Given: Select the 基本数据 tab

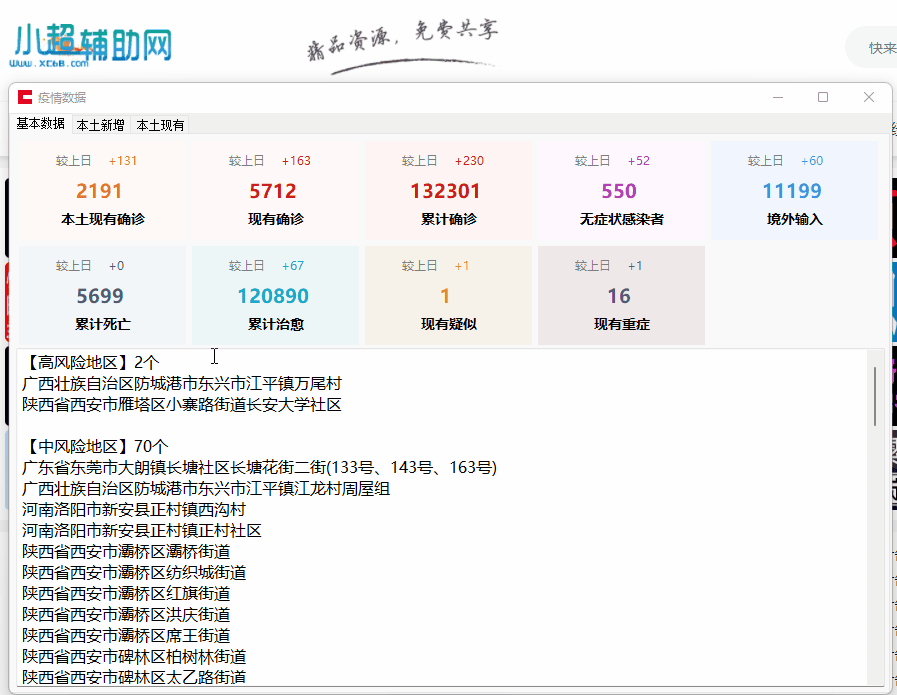Looking at the screenshot, I should pyautogui.click(x=40, y=123).
